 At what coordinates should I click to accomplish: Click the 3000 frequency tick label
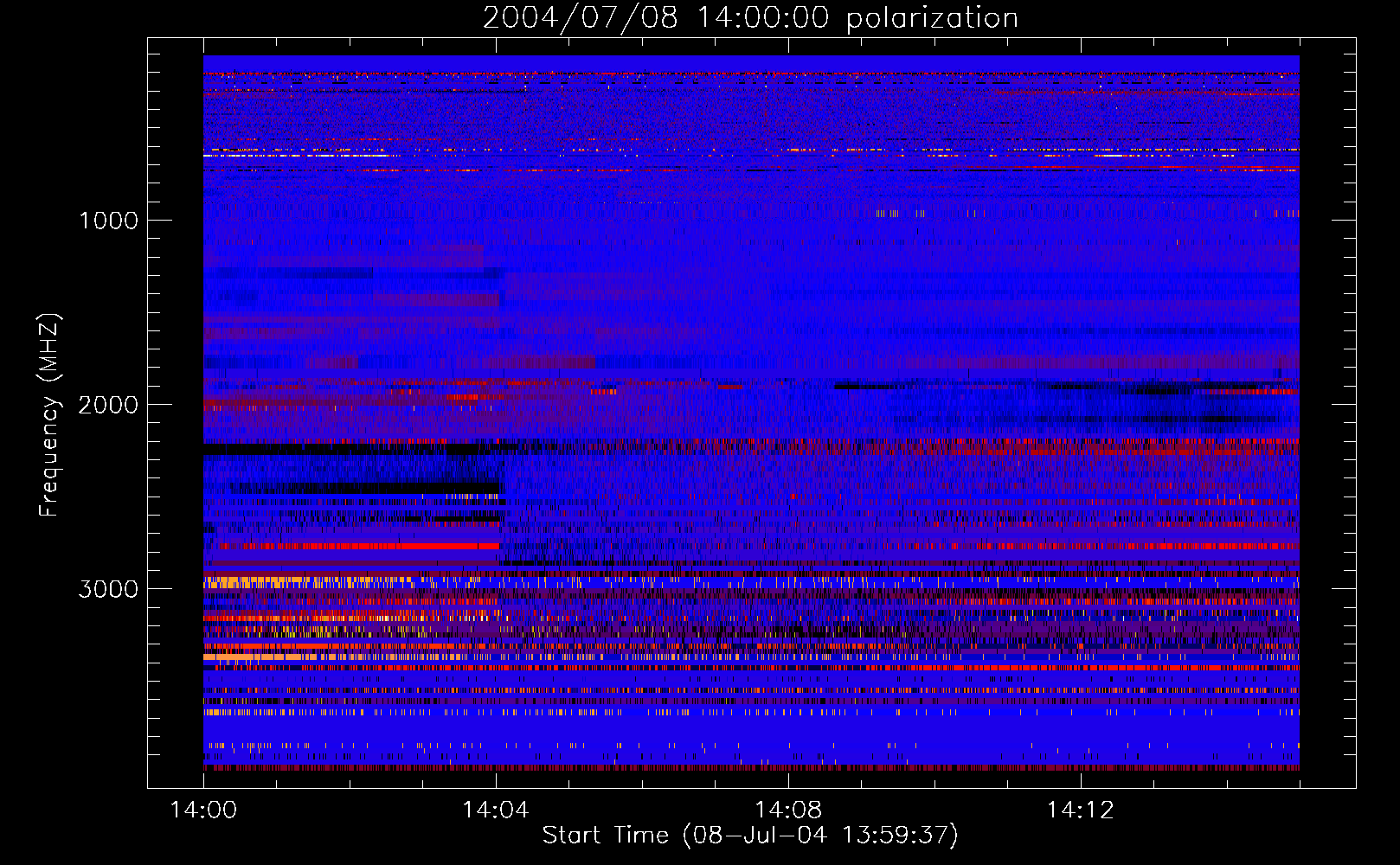pyautogui.click(x=108, y=589)
